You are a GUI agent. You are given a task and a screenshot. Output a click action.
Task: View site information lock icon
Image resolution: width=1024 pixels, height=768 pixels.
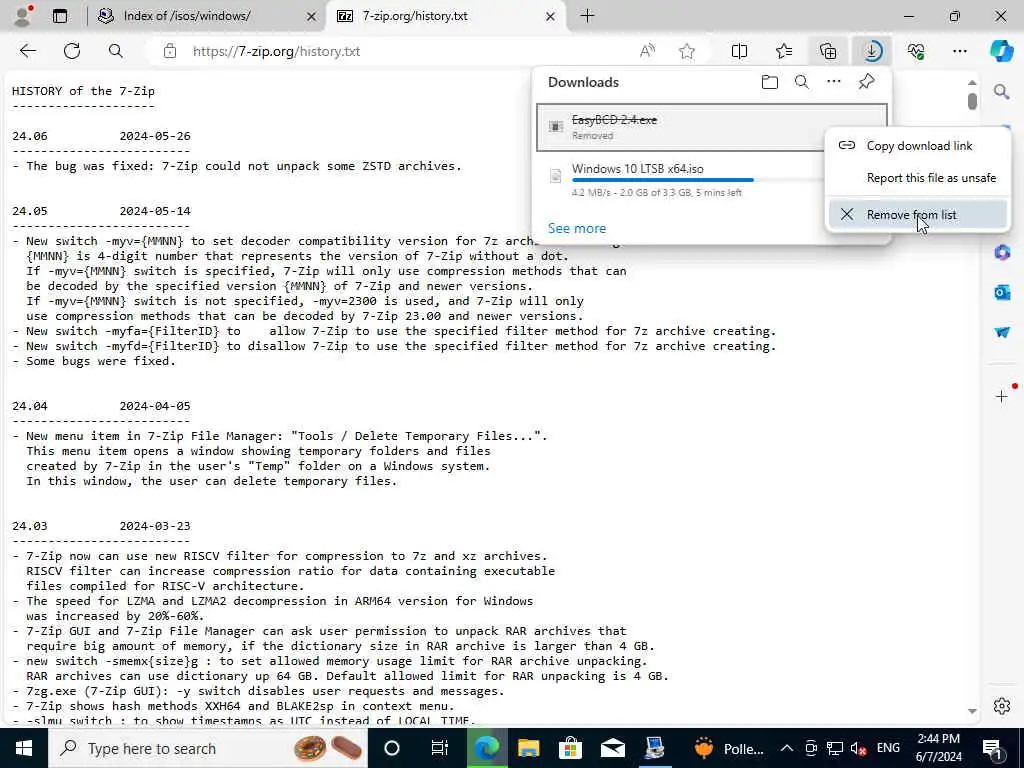point(170,51)
